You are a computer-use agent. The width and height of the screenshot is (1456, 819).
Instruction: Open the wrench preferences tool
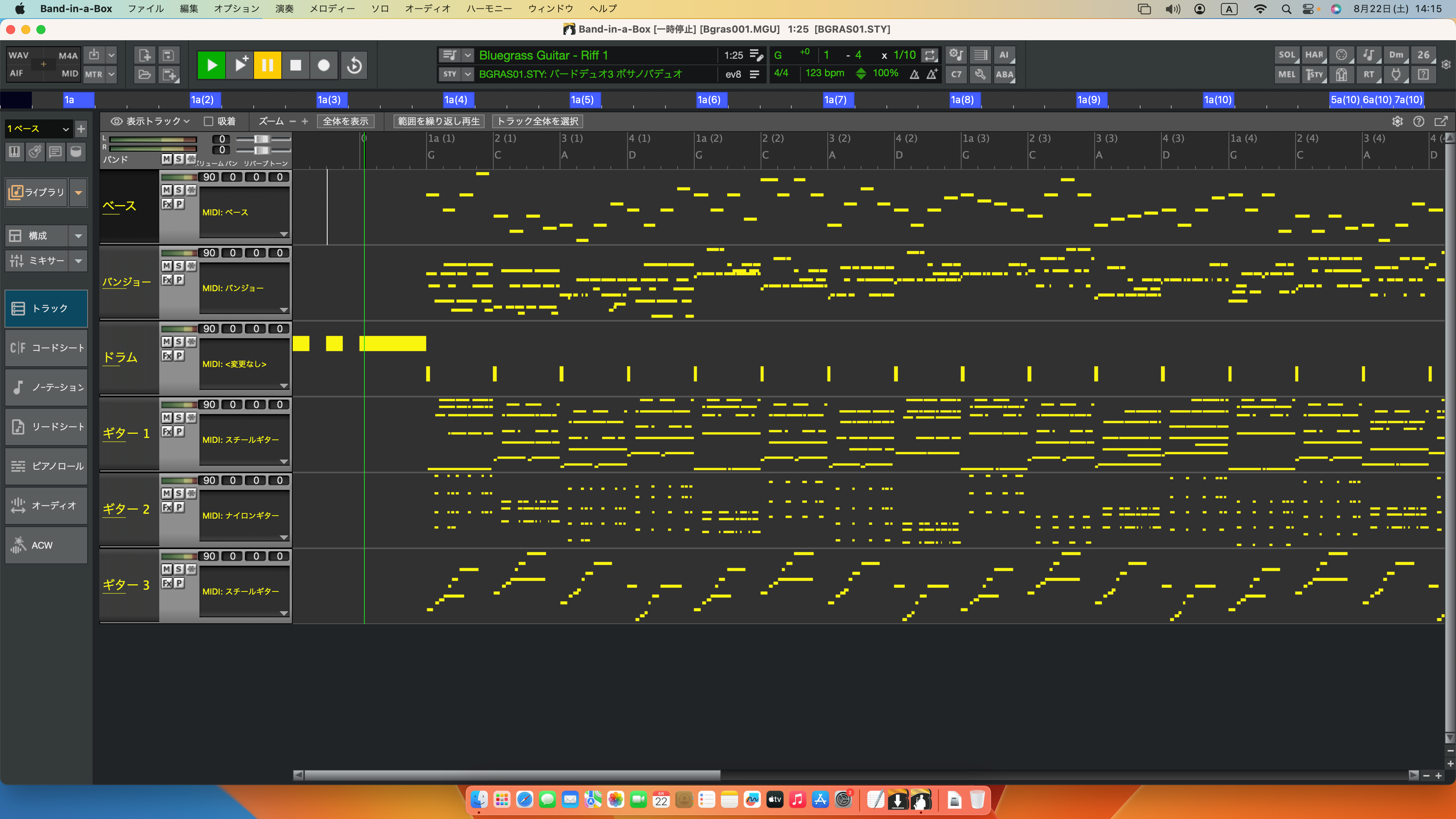tap(980, 74)
